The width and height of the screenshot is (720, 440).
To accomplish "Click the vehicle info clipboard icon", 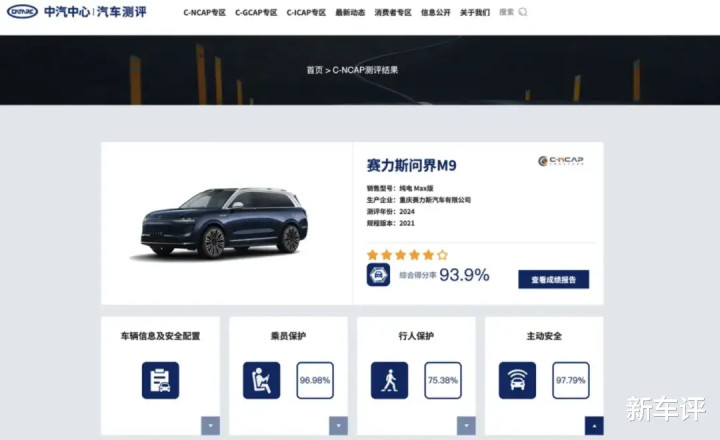I will click(160, 380).
